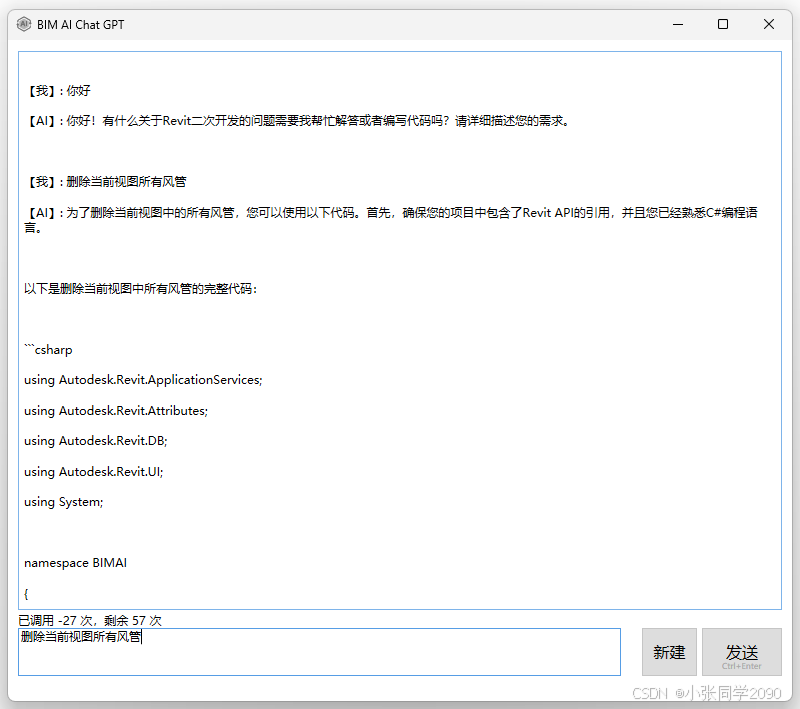This screenshot has width=800, height=709.
Task: Click the '```csharp' code fence line
Action: click(48, 350)
